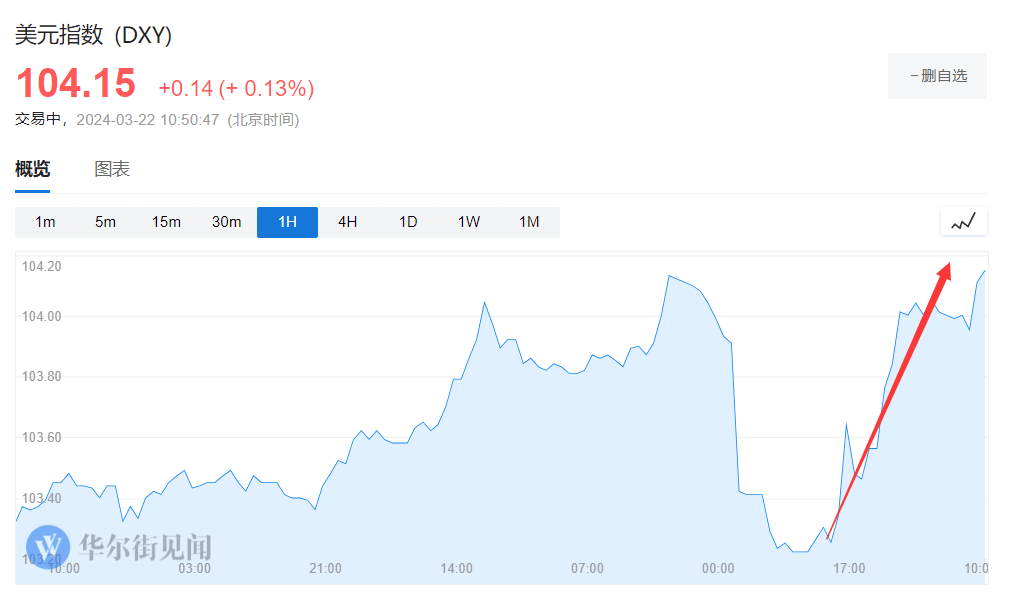This screenshot has height=598, width=1009.
Task: Click the 美元指数 (DXY) title
Action: click(x=93, y=35)
